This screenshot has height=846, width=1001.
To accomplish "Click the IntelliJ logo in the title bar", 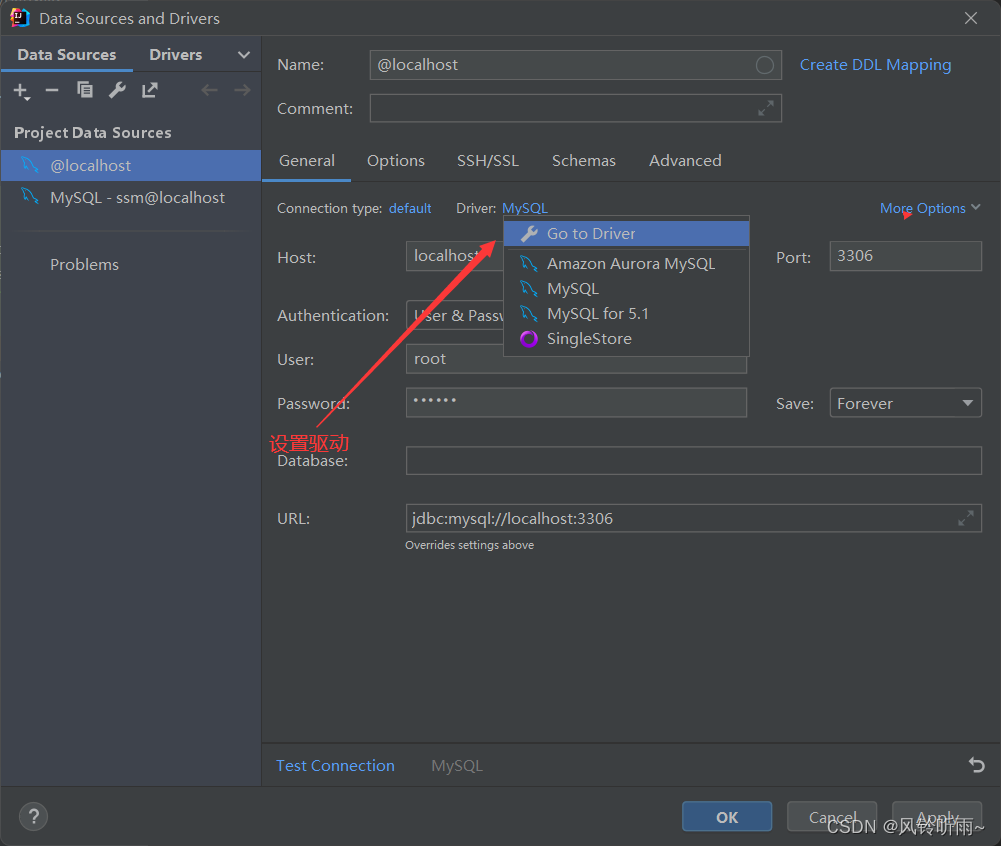I will 20,18.
